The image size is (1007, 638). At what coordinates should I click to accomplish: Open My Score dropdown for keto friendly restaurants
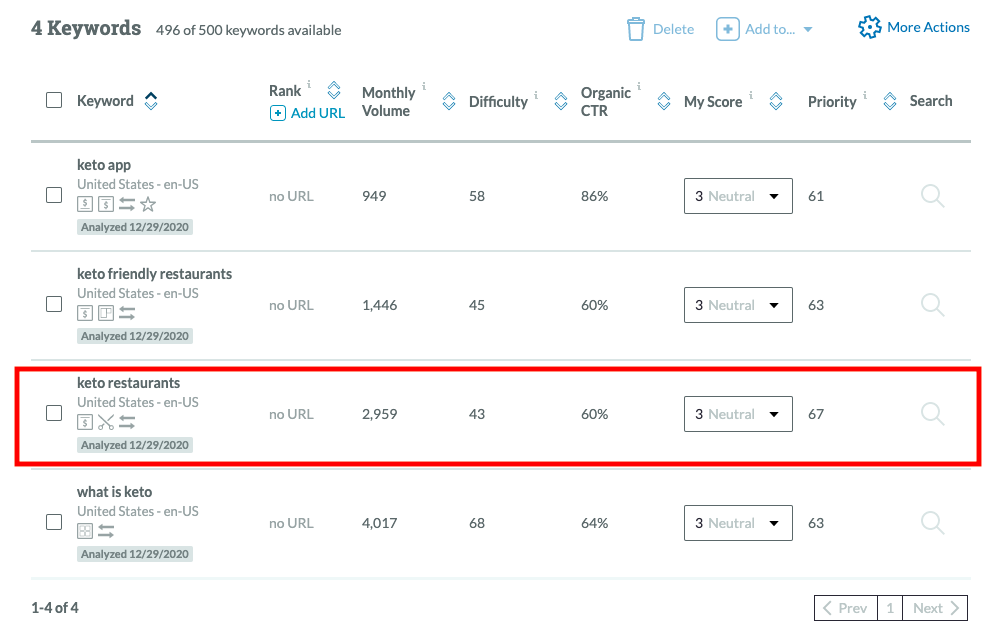pyautogui.click(x=738, y=305)
